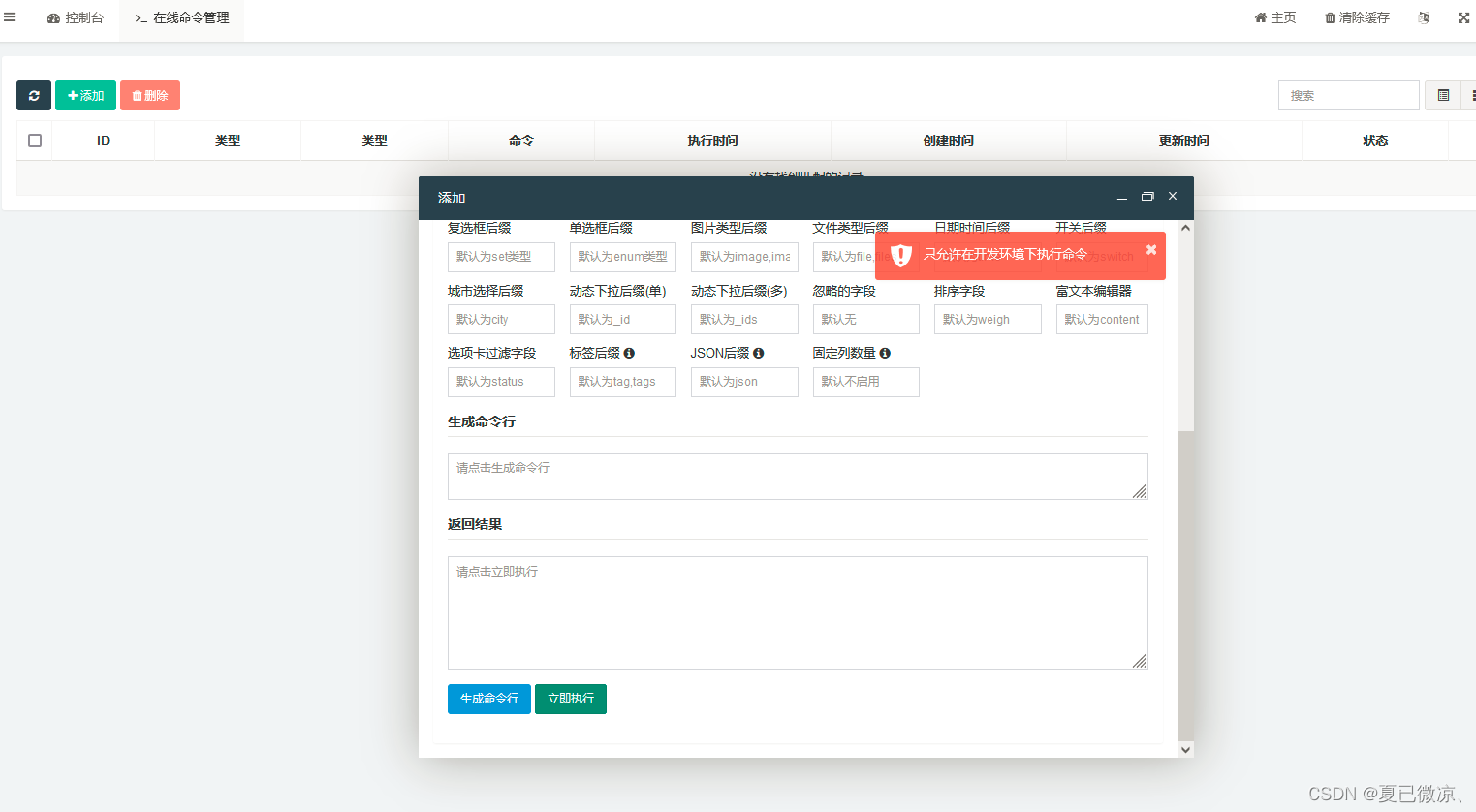Focus the 复选框后缀 input field
Viewport: 1476px width, 812px height.
pyautogui.click(x=501, y=257)
